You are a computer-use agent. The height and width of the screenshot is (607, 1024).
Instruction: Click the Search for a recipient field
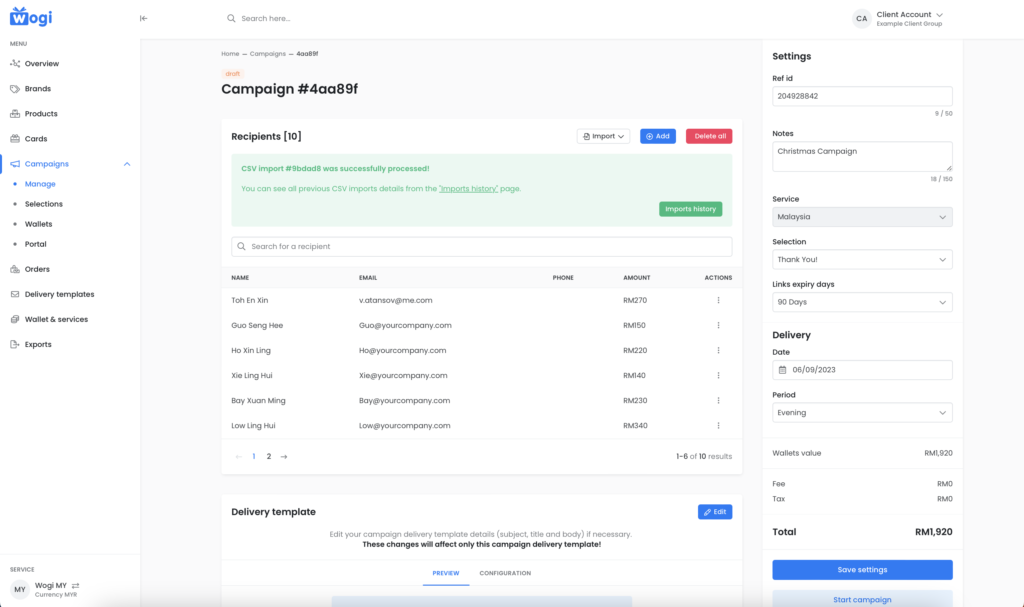[x=481, y=246]
